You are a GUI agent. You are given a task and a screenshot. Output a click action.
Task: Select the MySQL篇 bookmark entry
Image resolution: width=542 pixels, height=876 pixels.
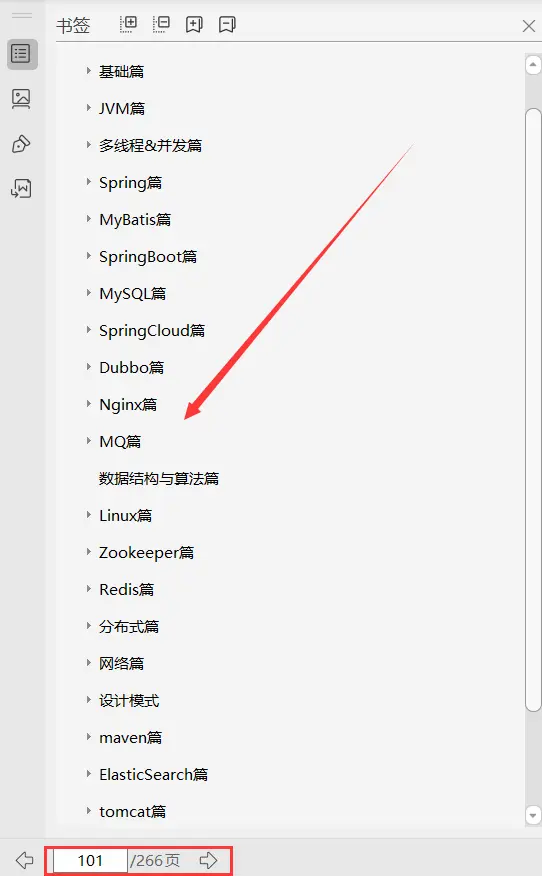pos(132,294)
